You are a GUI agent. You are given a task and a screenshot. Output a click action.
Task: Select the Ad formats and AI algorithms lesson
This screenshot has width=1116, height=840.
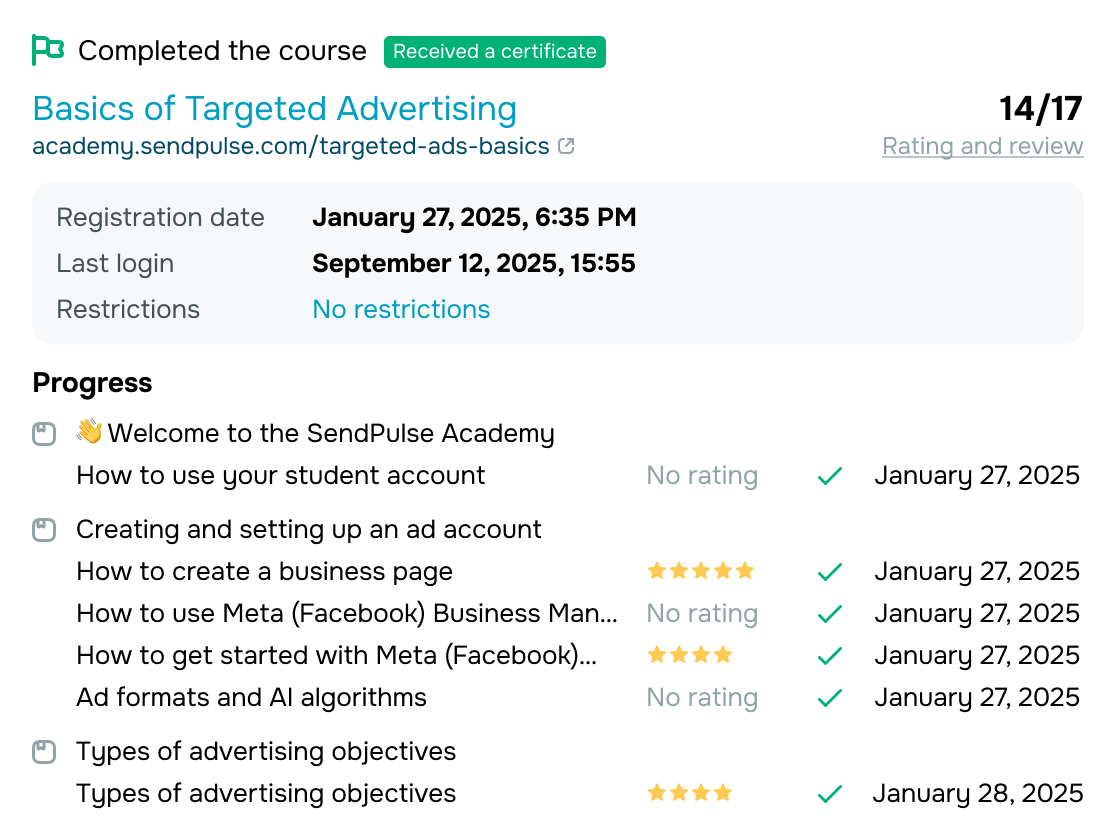pyautogui.click(x=252, y=698)
